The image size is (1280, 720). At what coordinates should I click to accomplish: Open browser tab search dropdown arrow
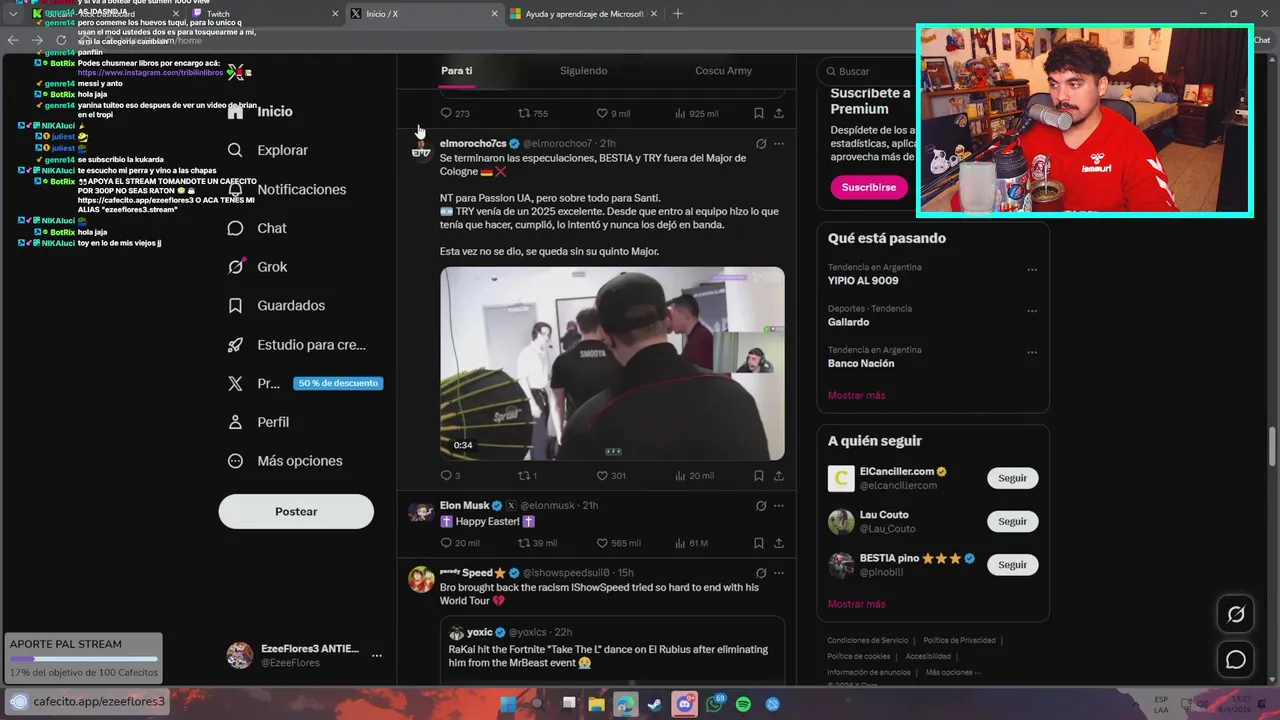pos(13,14)
